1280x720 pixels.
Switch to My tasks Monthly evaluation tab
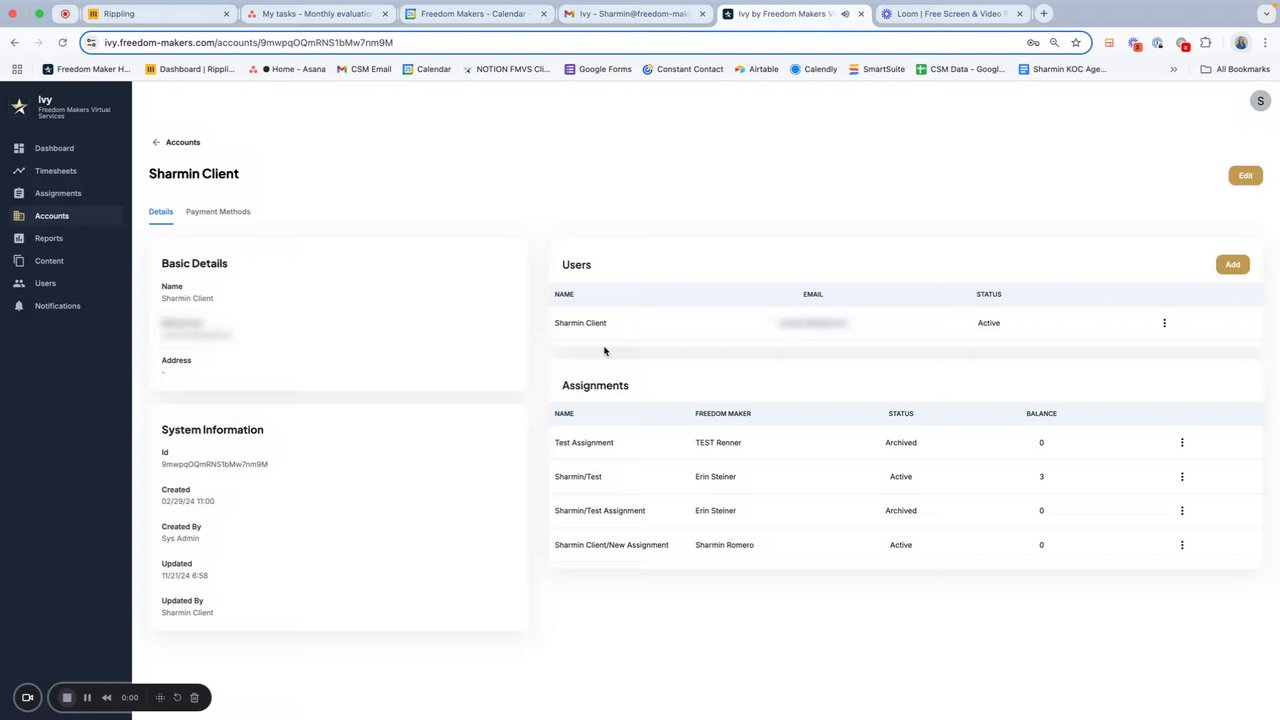(x=317, y=14)
